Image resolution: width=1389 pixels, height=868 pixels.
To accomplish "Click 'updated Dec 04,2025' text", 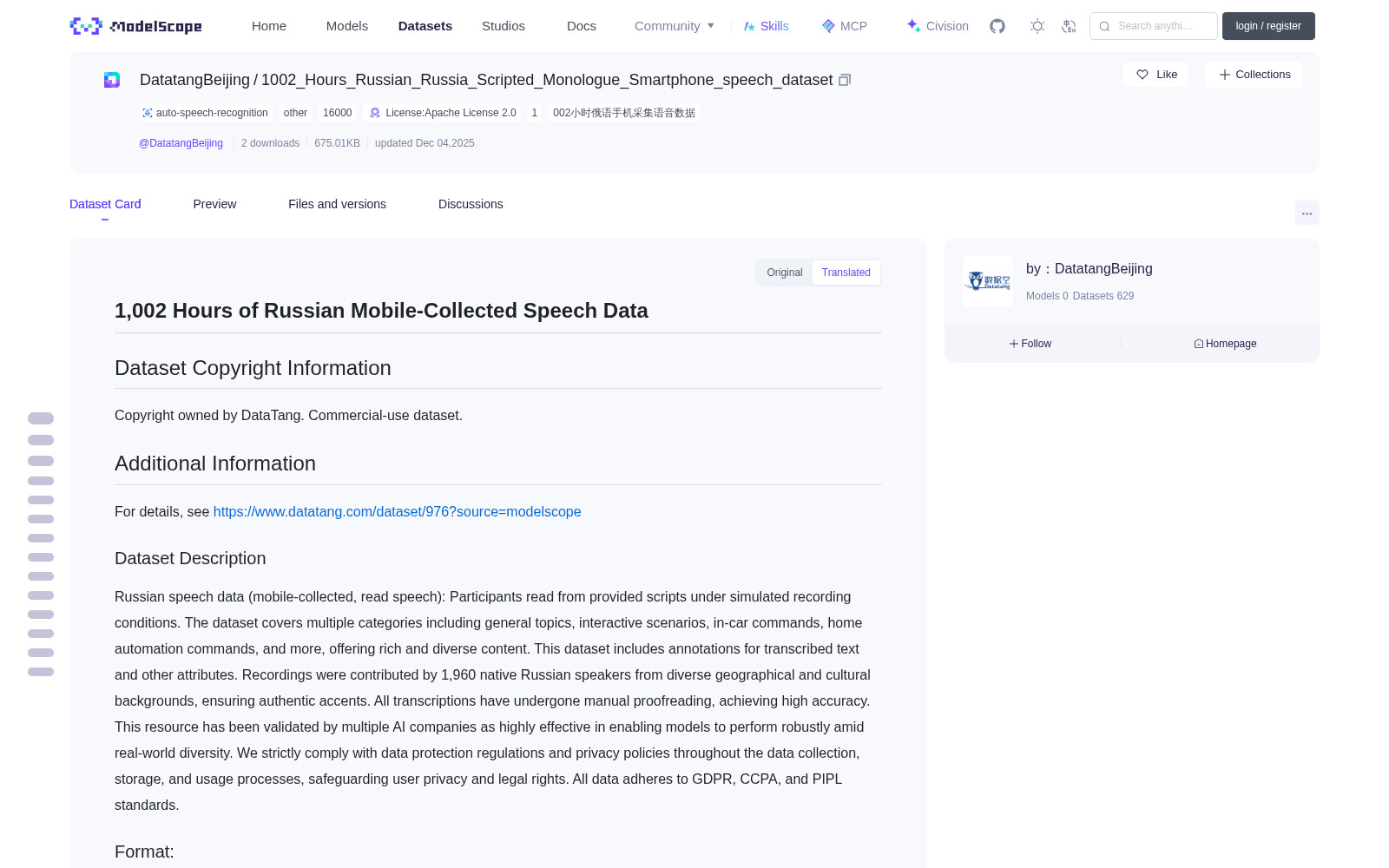I will coord(425,143).
